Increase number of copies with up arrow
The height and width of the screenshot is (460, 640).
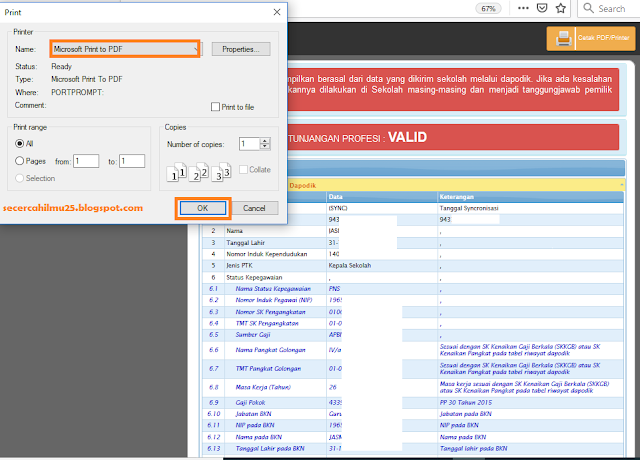click(x=265, y=141)
